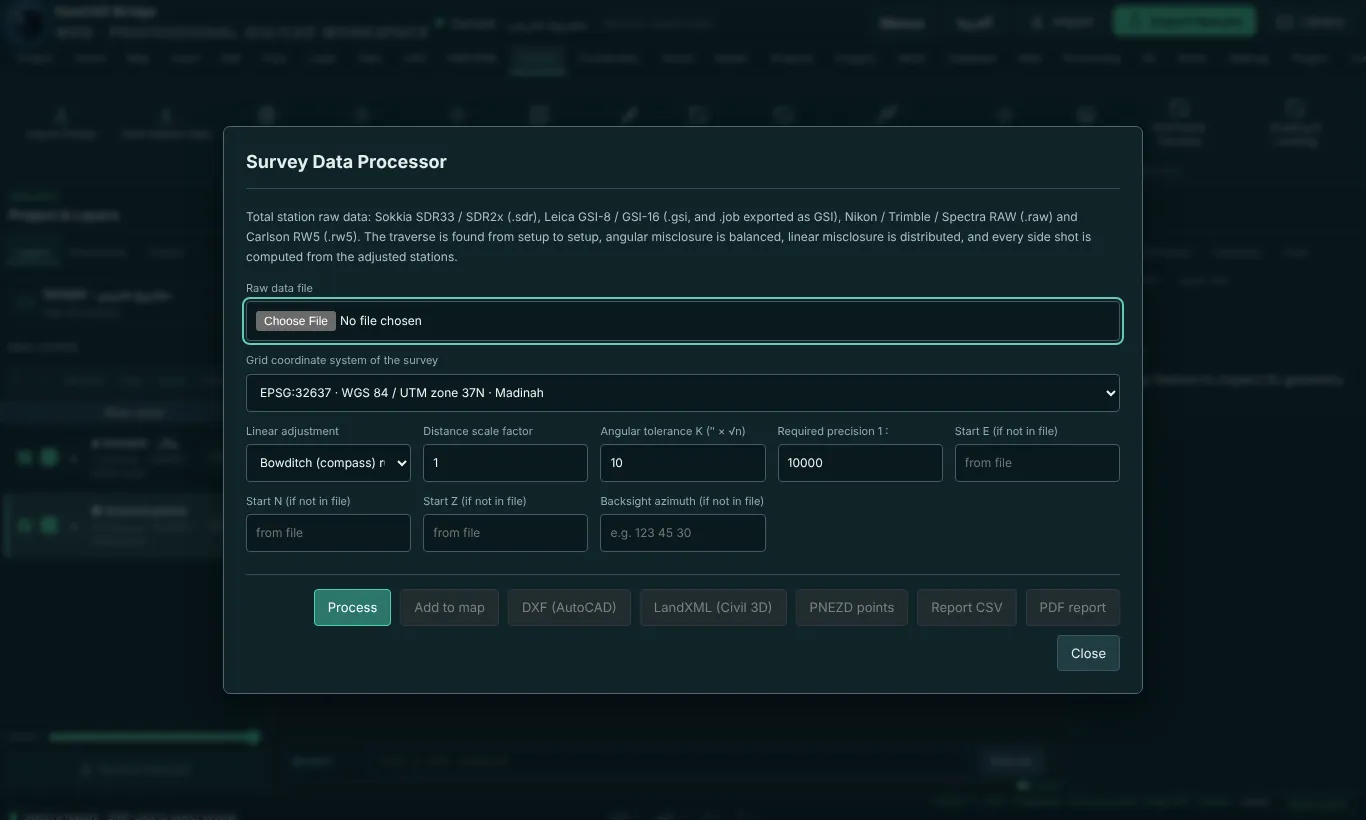This screenshot has height=820, width=1366.
Task: Click the Backsight azimuth input field
Action: (x=683, y=533)
